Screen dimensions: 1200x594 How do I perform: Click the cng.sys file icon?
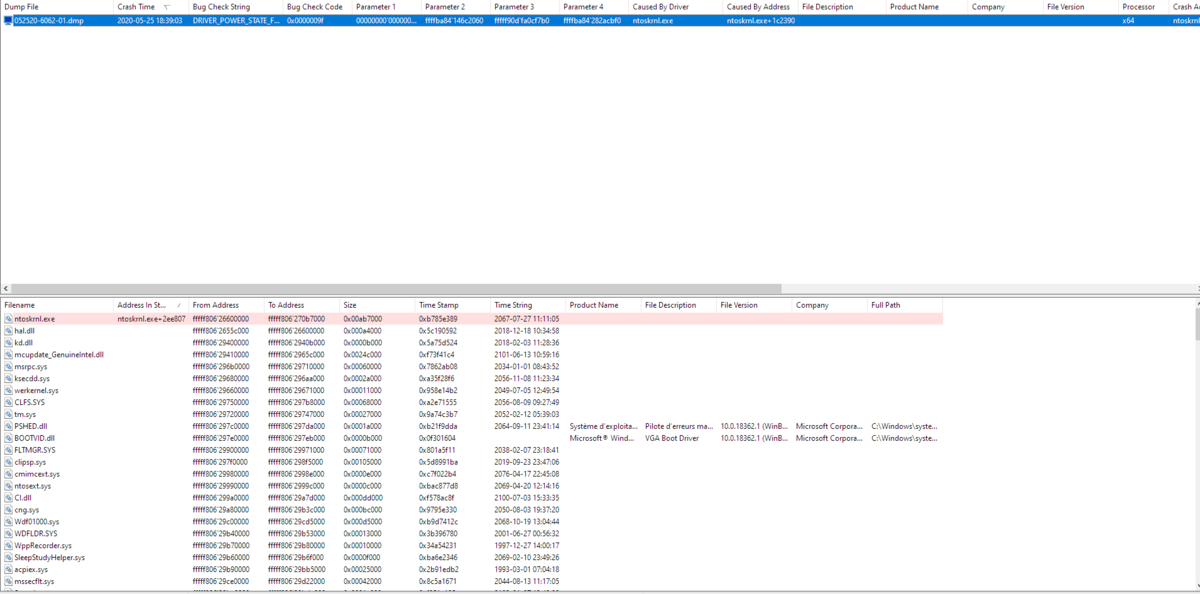point(8,510)
